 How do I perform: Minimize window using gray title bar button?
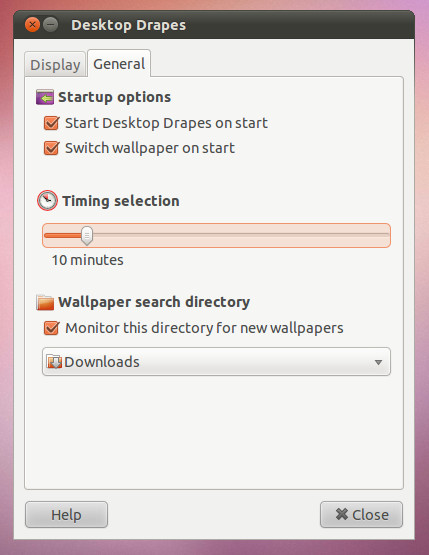[51, 25]
